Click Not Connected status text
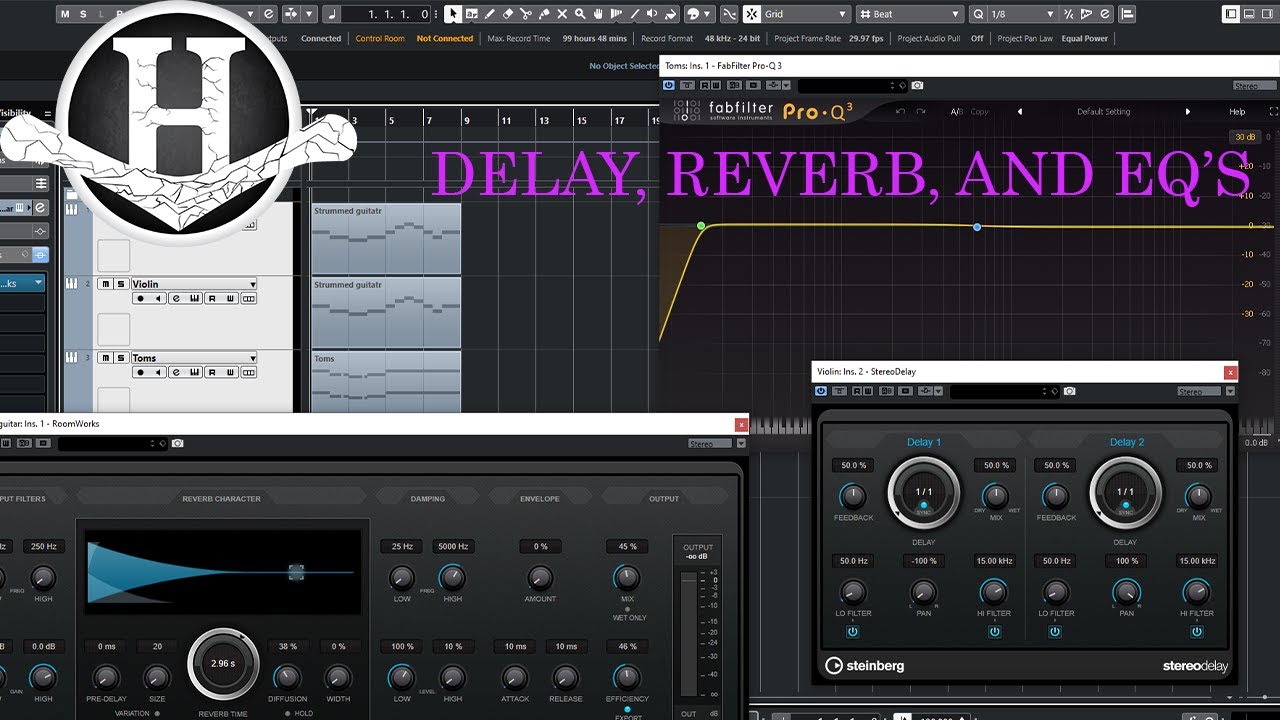 pos(445,38)
